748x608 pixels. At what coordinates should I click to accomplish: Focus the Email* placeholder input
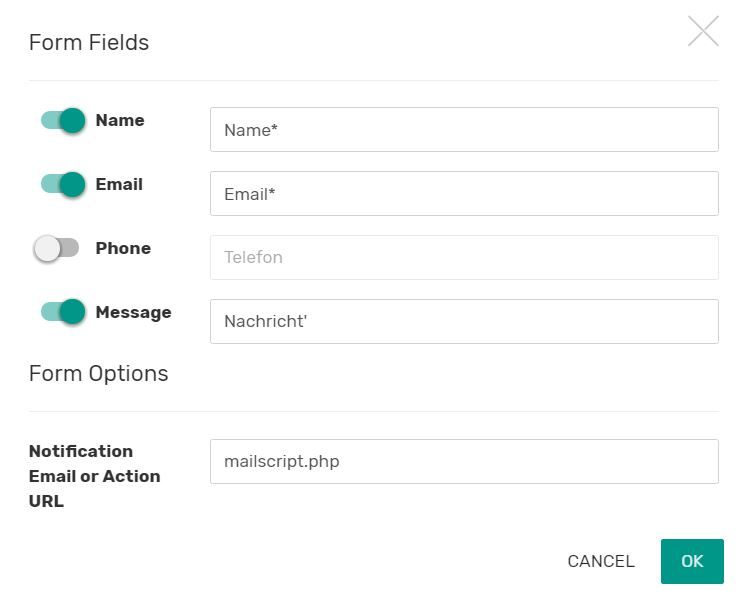tap(464, 194)
